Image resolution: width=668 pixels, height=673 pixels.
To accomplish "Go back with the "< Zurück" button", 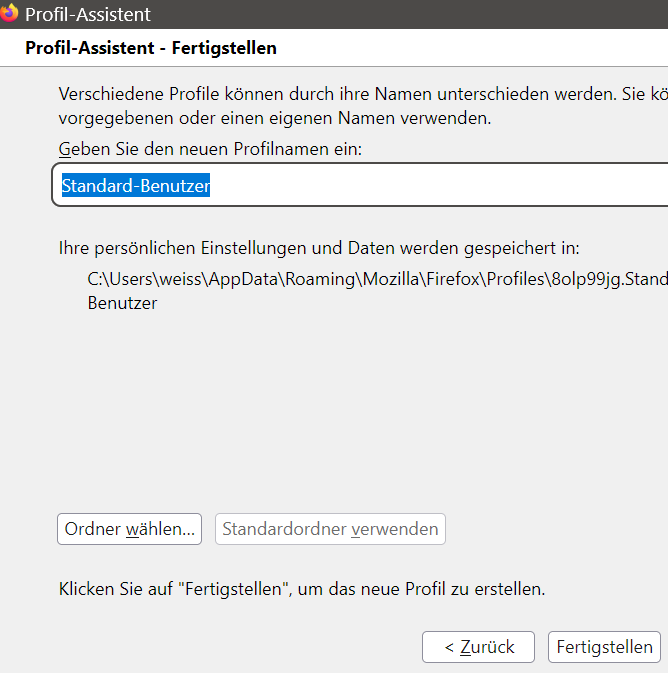I will [479, 647].
